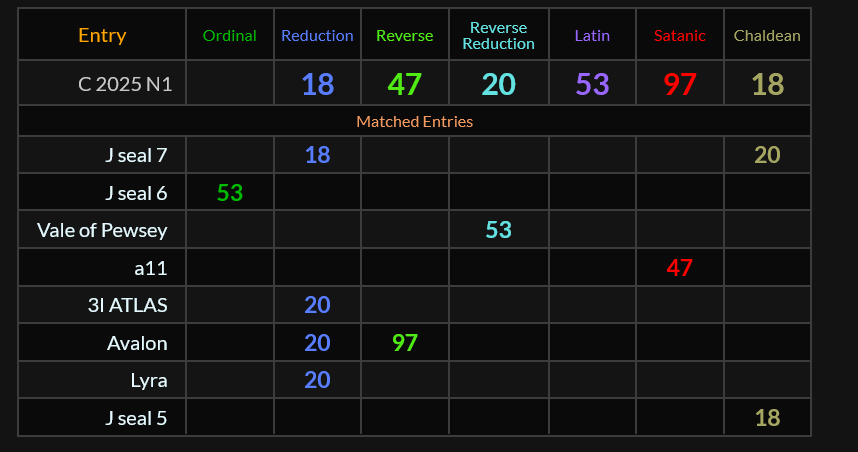Click the green Reverse value 47 in top row

coord(404,84)
